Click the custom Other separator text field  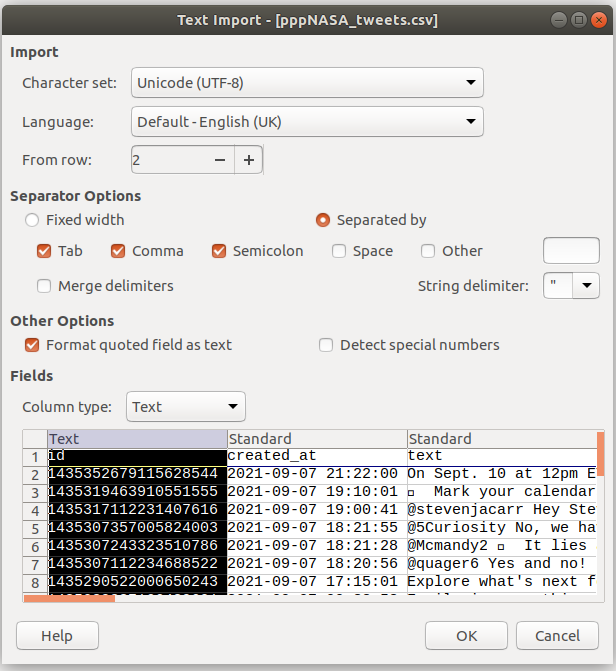(x=571, y=251)
